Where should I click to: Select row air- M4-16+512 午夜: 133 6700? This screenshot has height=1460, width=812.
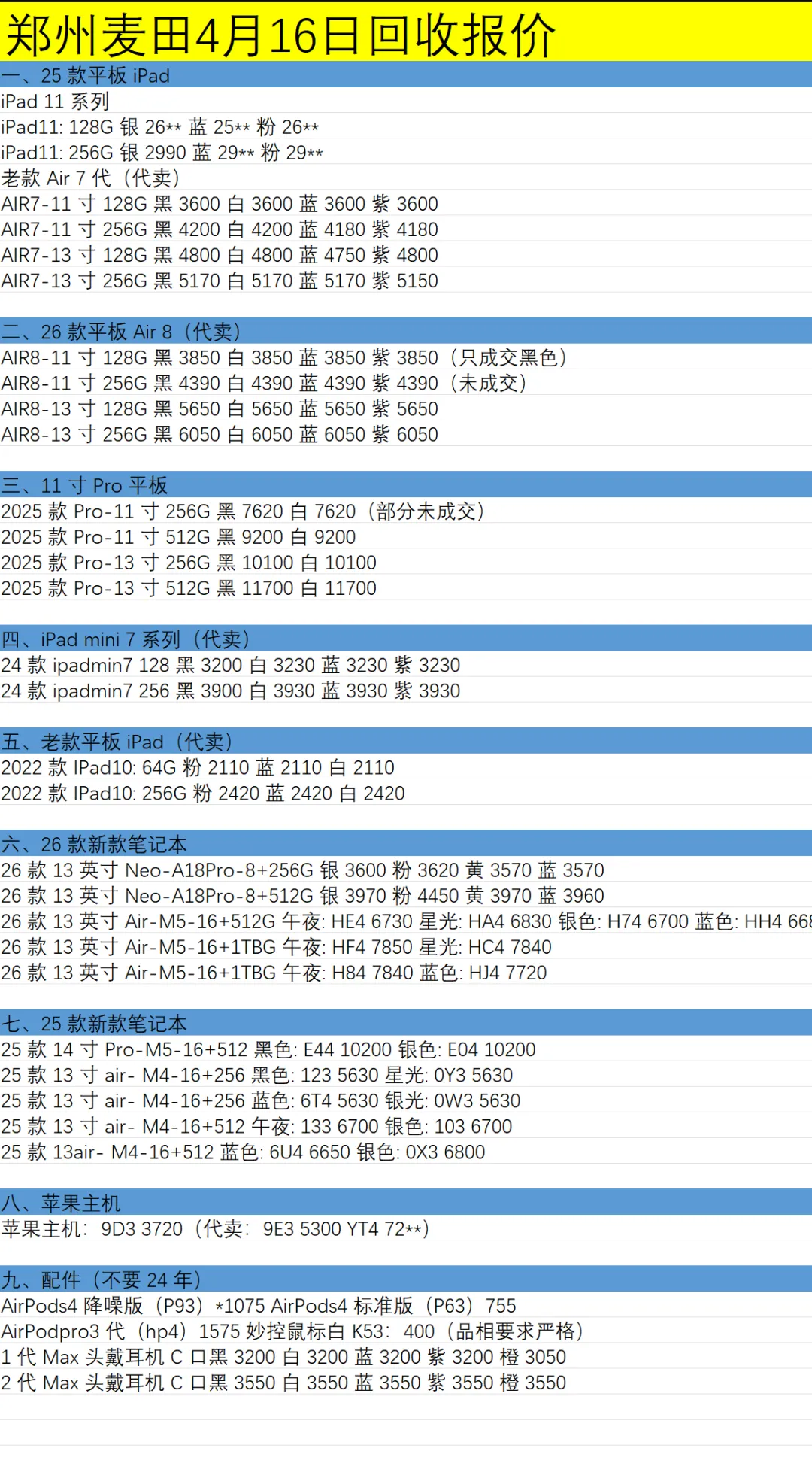406,1124
